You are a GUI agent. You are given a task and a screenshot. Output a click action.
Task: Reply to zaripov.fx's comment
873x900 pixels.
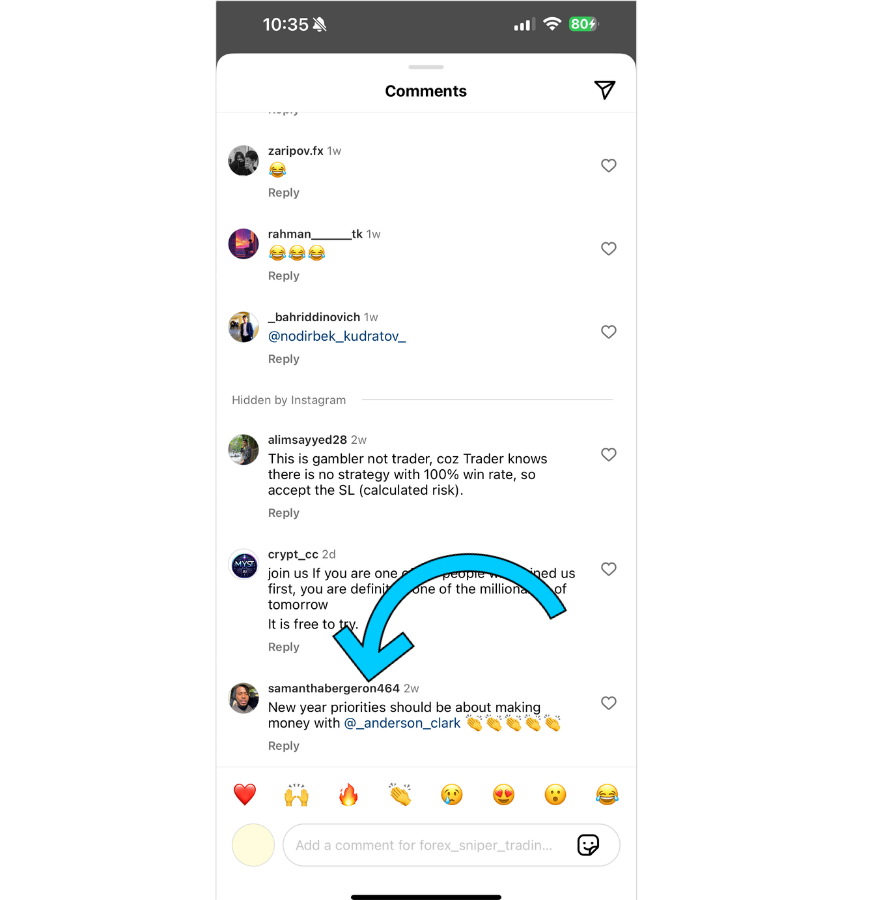[284, 193]
